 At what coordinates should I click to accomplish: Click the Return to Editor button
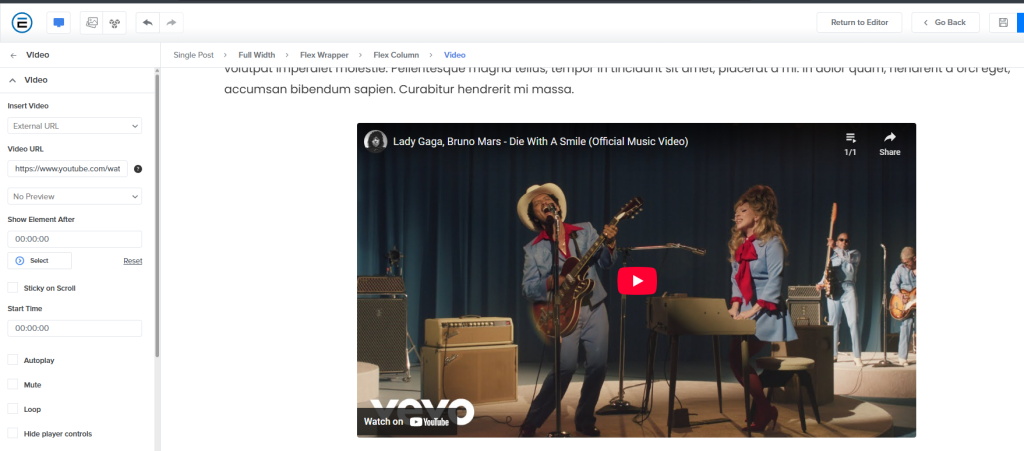pos(859,23)
